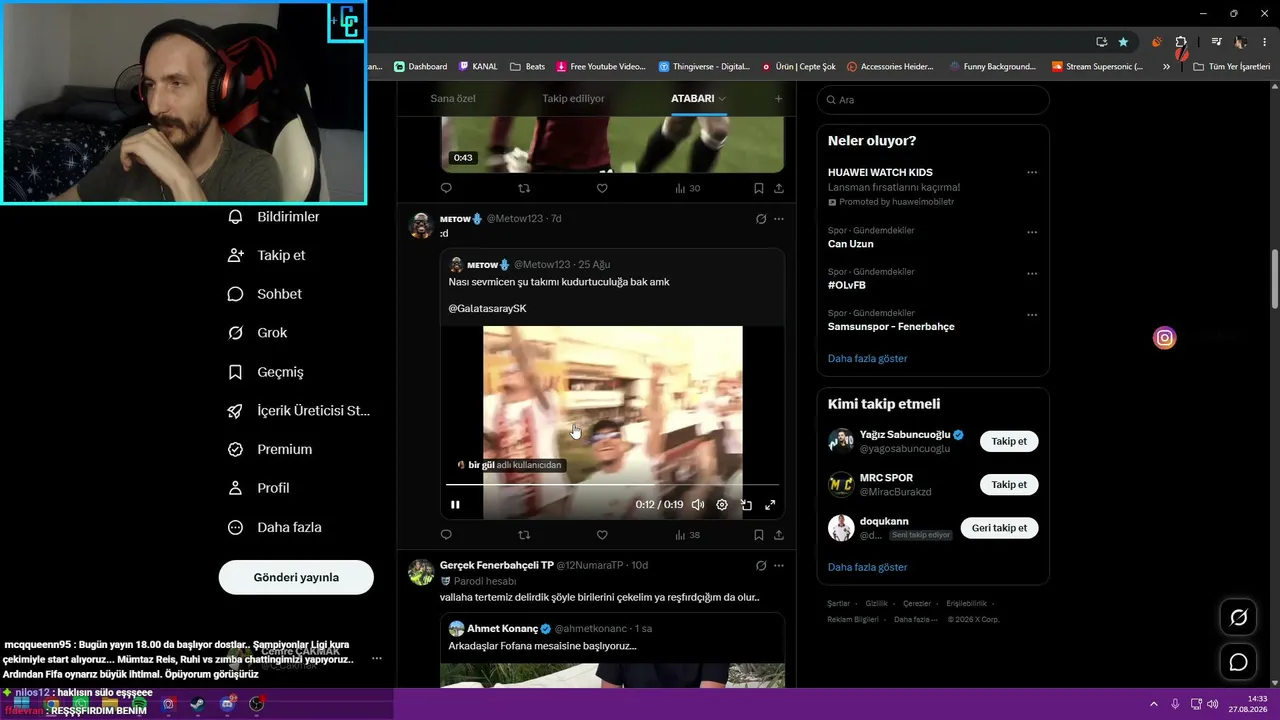Viewport: 1280px width, 720px height.
Task: Open the KANAL bookmark
Action: click(478, 67)
